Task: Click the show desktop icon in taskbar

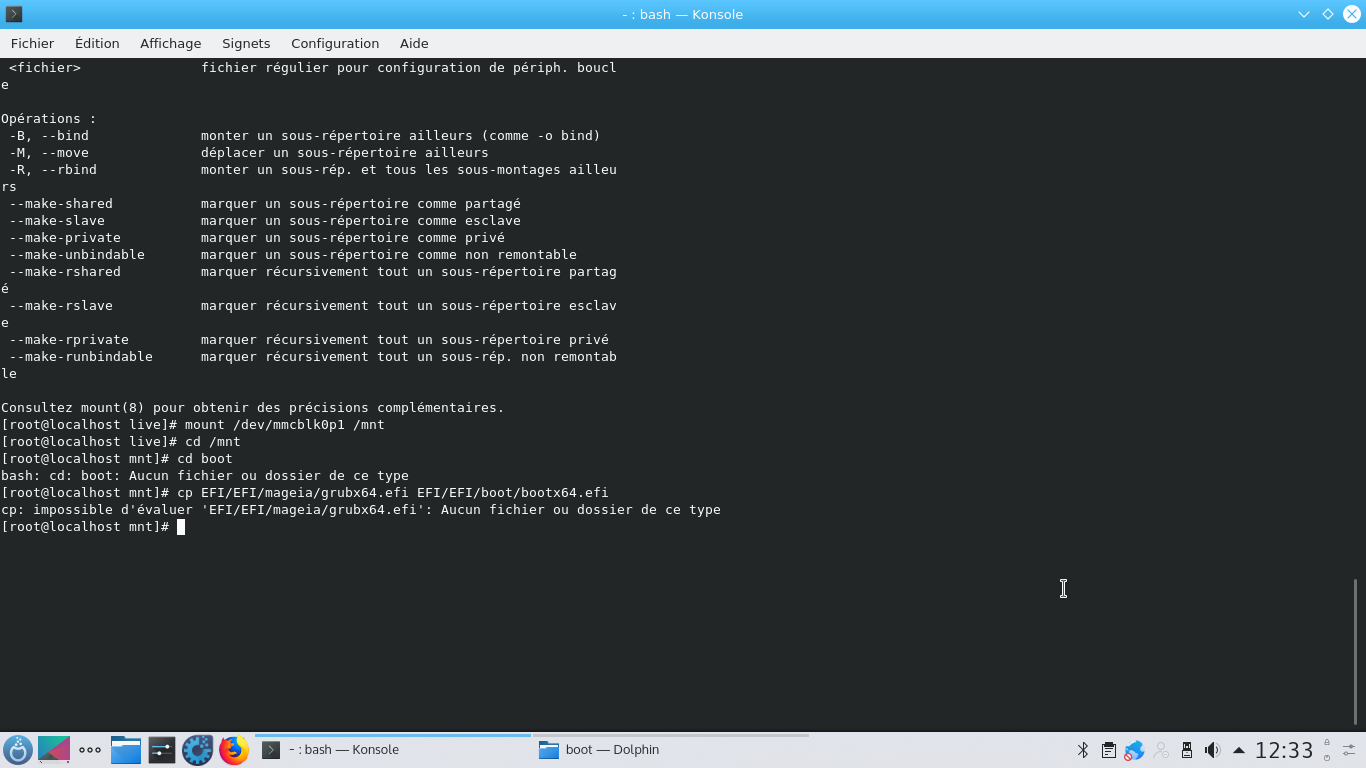Action: [x=54, y=750]
